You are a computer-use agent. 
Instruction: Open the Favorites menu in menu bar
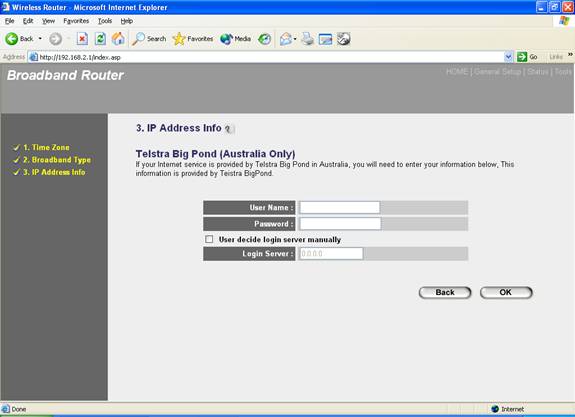coord(76,21)
